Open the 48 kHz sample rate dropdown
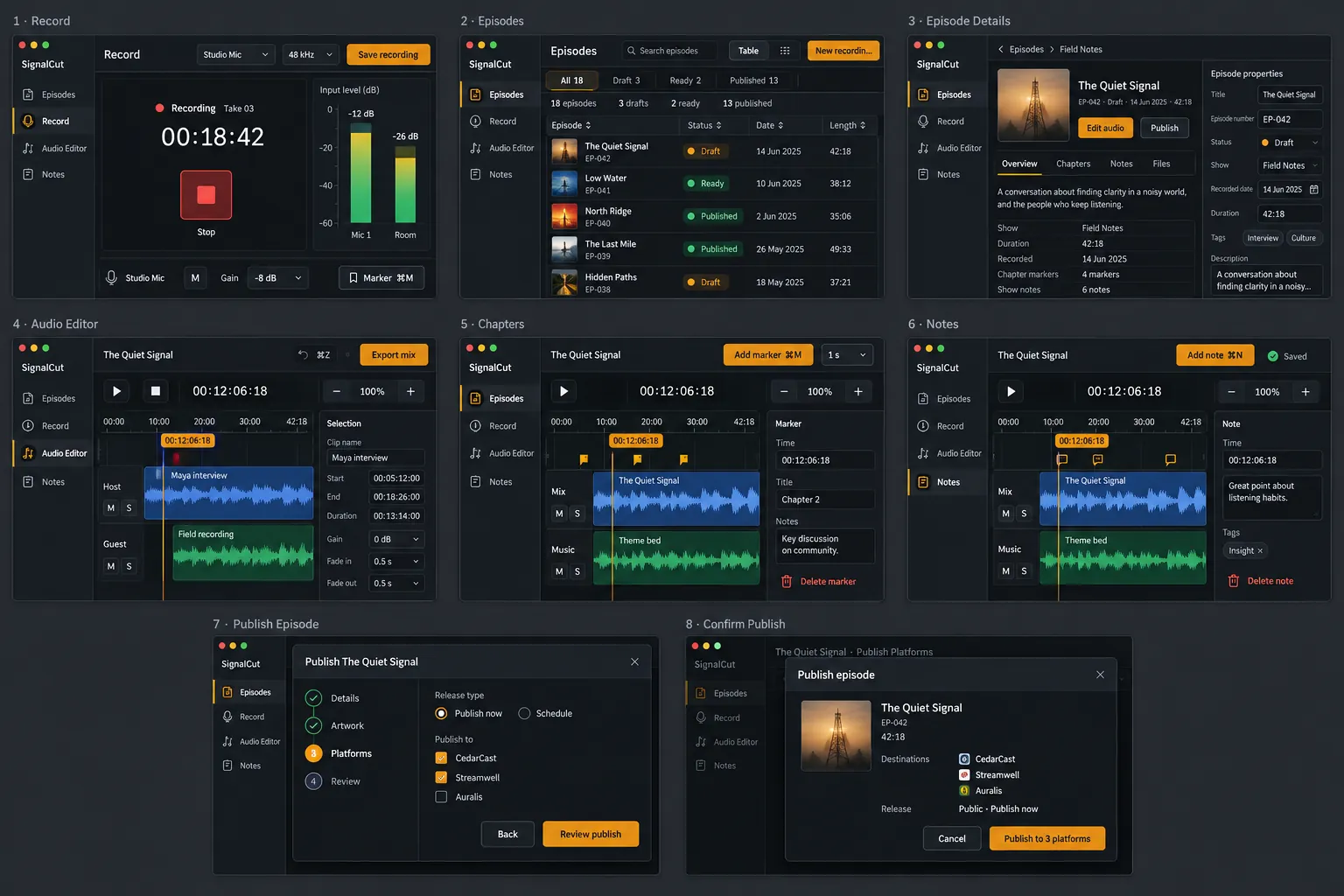 point(311,54)
